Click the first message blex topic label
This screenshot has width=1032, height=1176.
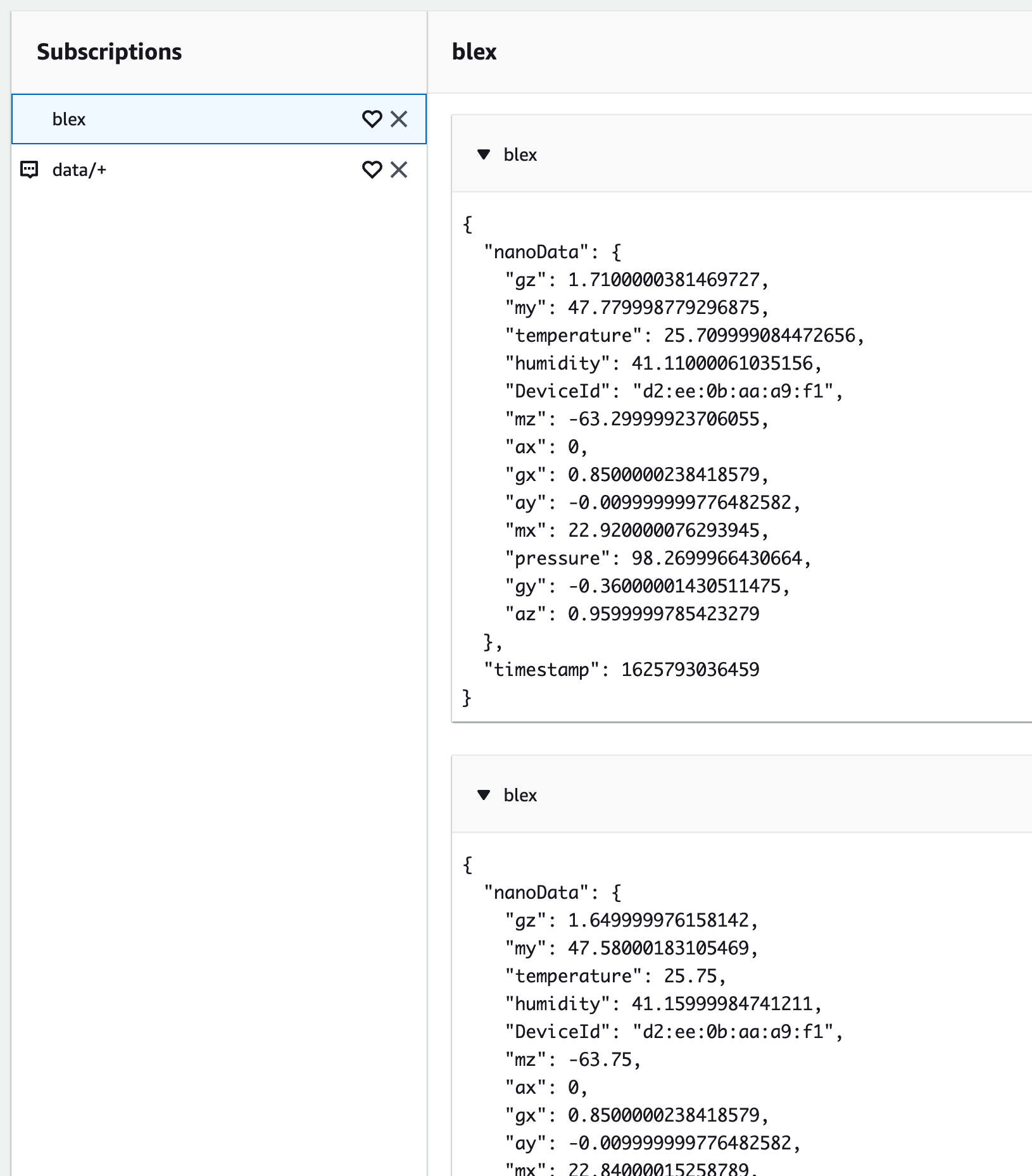click(x=520, y=154)
